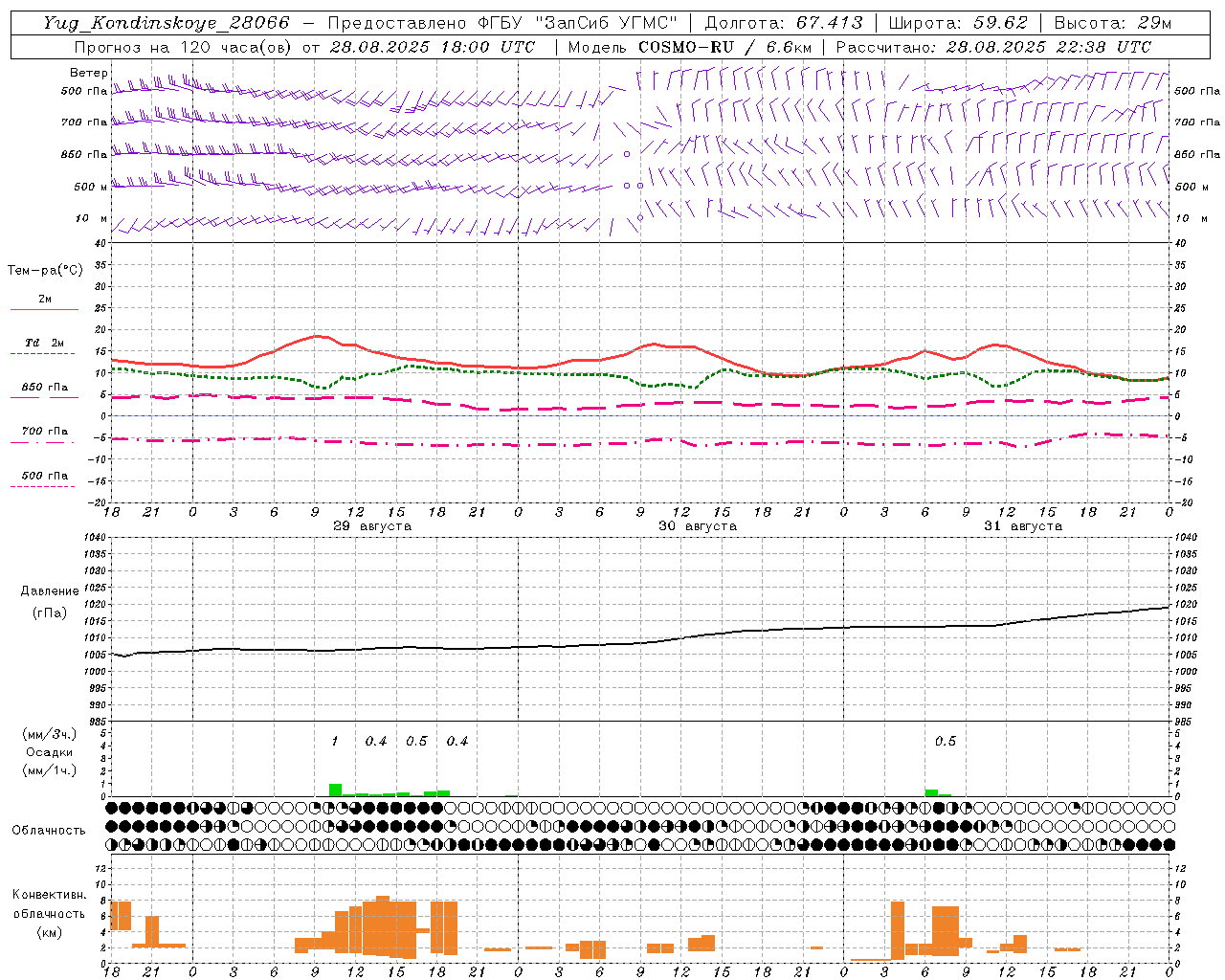Click the Осадки panel label

[50, 752]
